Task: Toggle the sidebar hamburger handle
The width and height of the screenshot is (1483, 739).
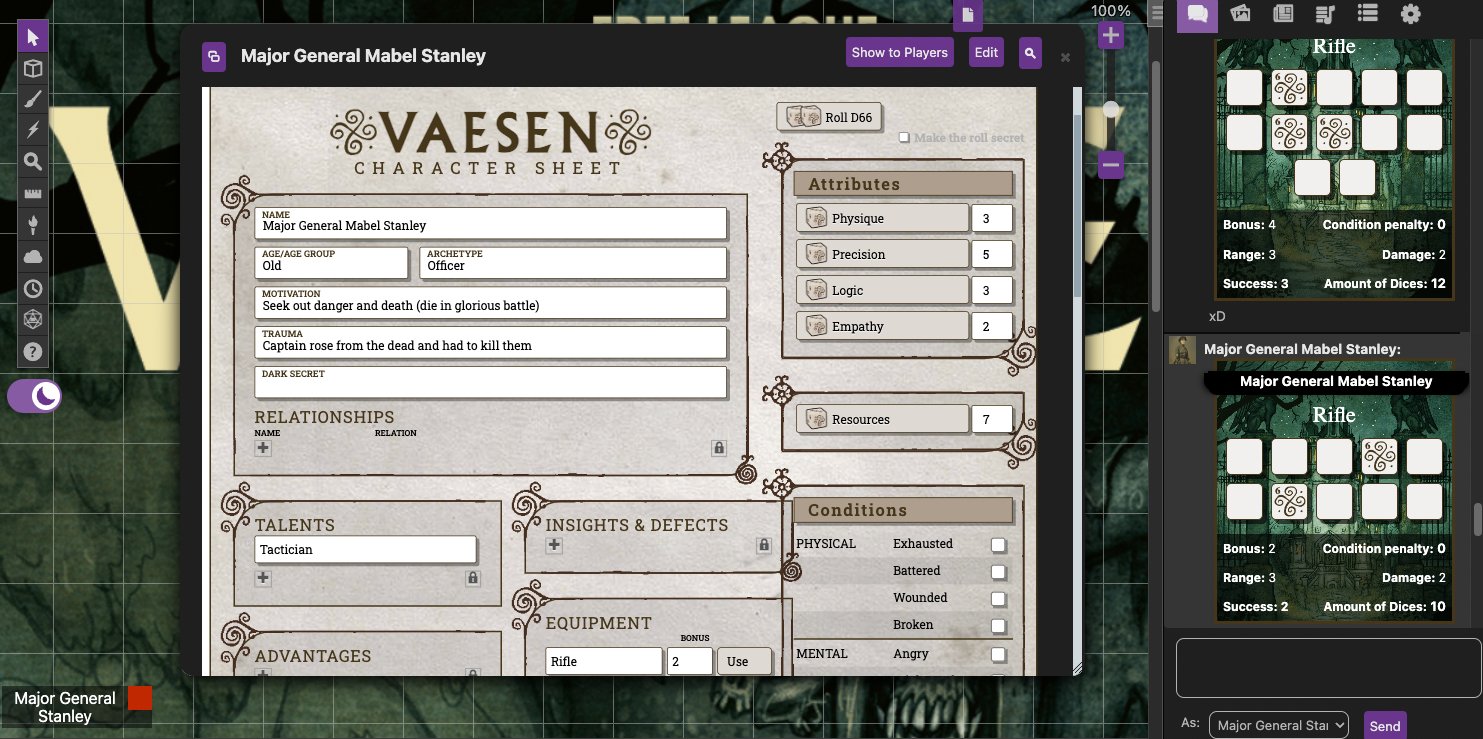Action: click(1158, 13)
